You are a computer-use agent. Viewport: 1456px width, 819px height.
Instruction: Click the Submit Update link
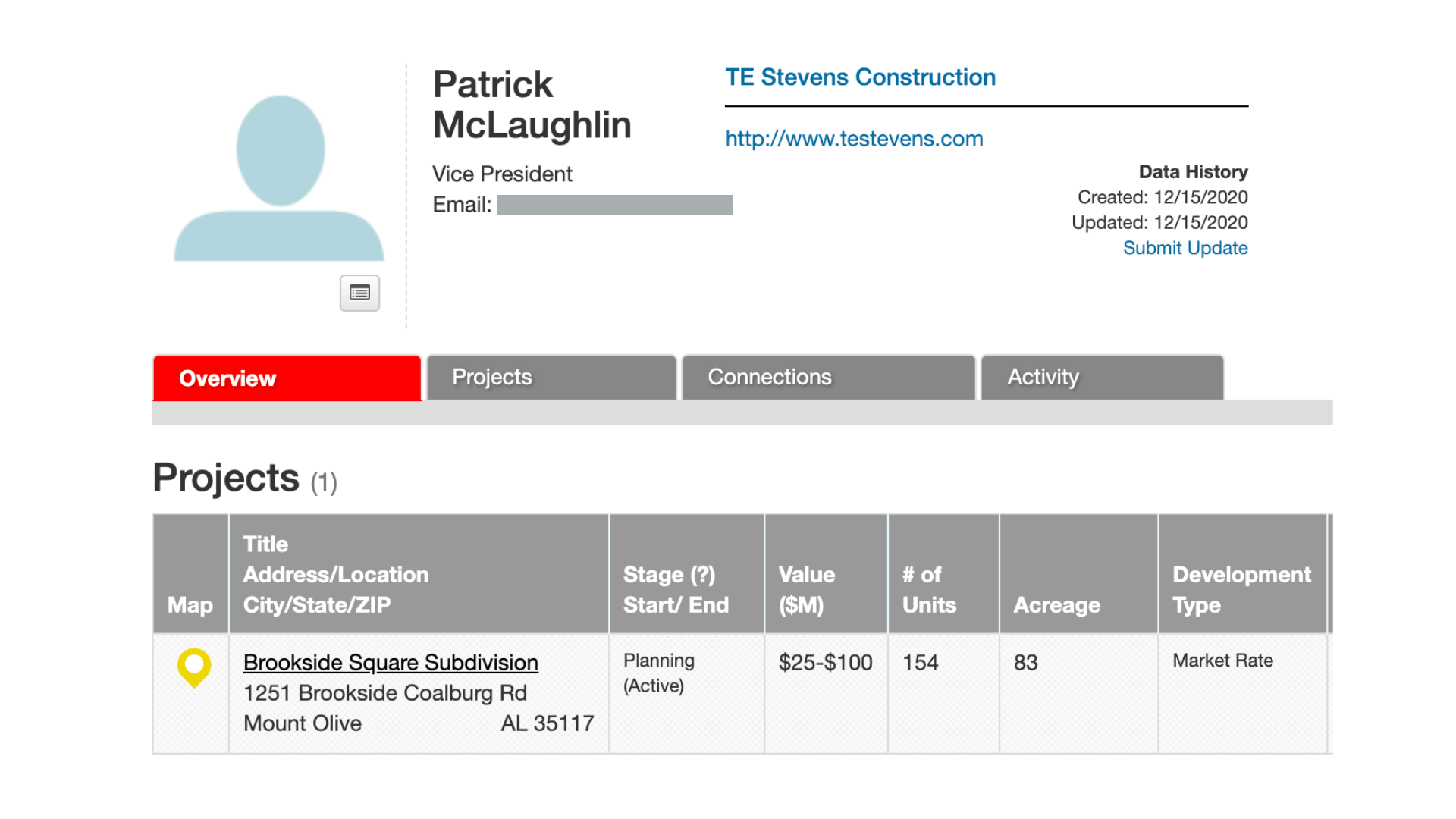coord(1185,248)
